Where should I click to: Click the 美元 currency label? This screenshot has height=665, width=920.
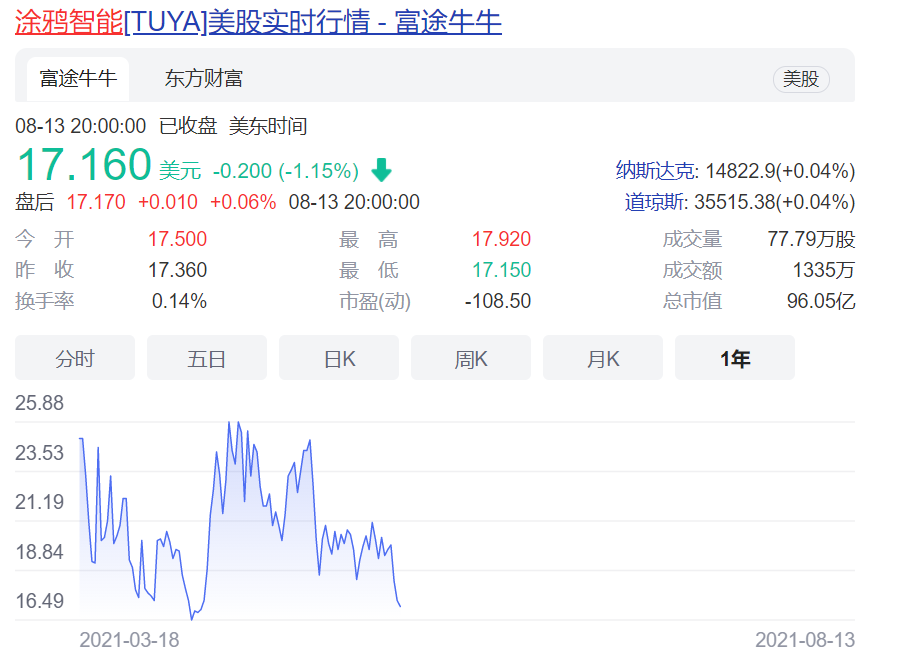click(180, 171)
